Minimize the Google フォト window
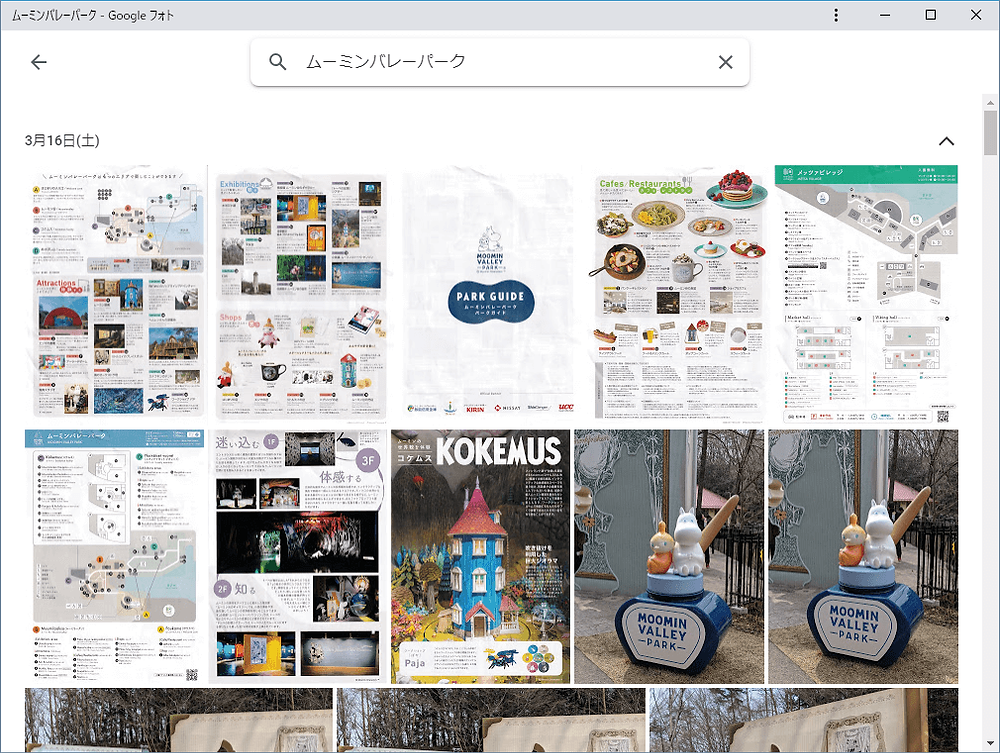This screenshot has width=1000, height=753. click(x=885, y=15)
